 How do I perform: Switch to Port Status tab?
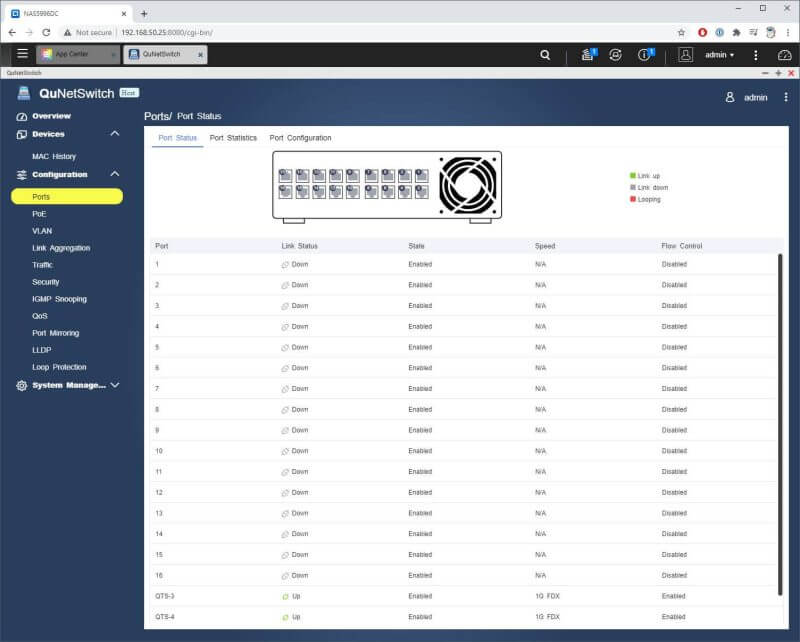point(177,138)
